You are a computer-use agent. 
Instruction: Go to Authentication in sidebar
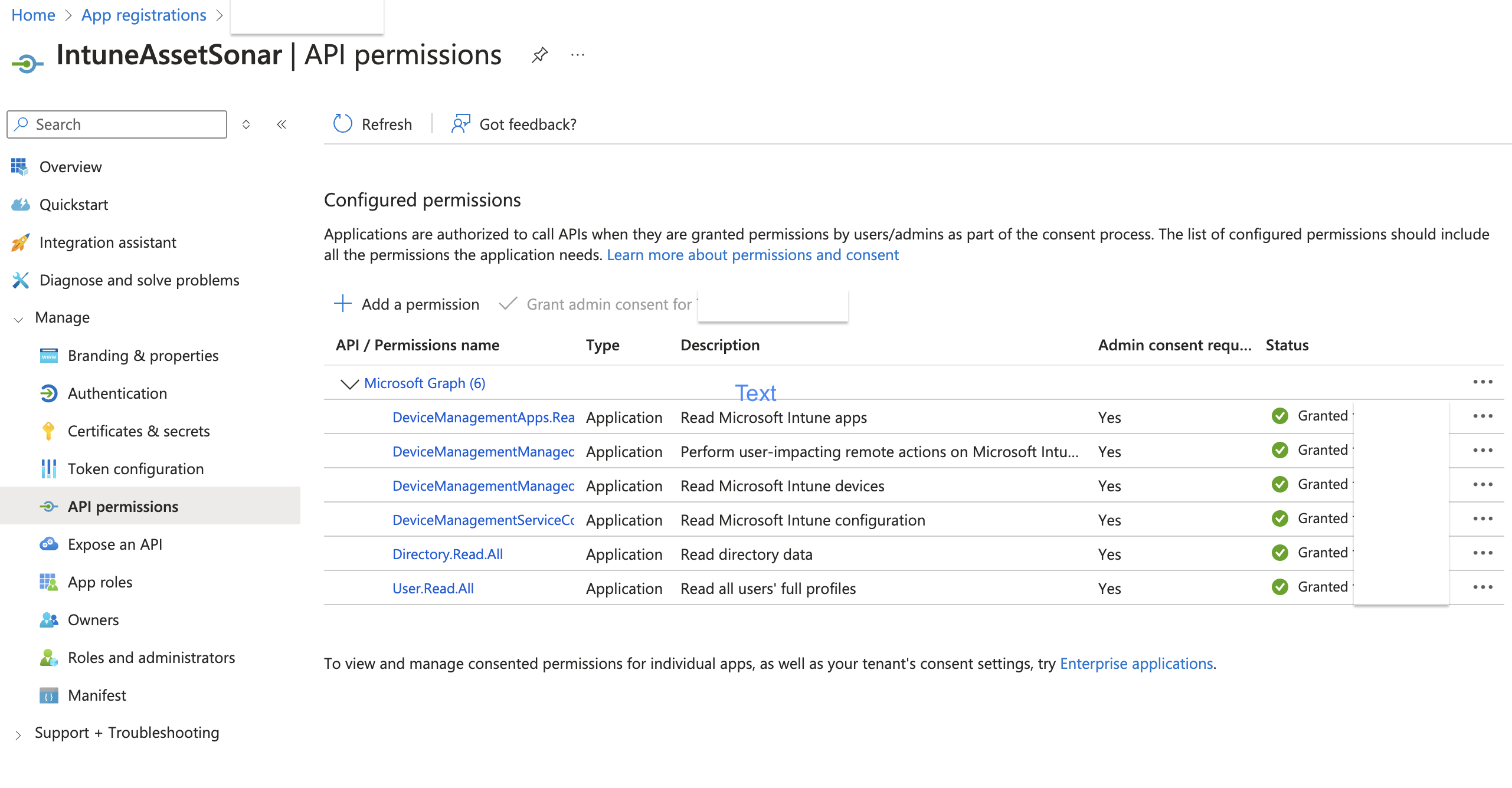117,393
